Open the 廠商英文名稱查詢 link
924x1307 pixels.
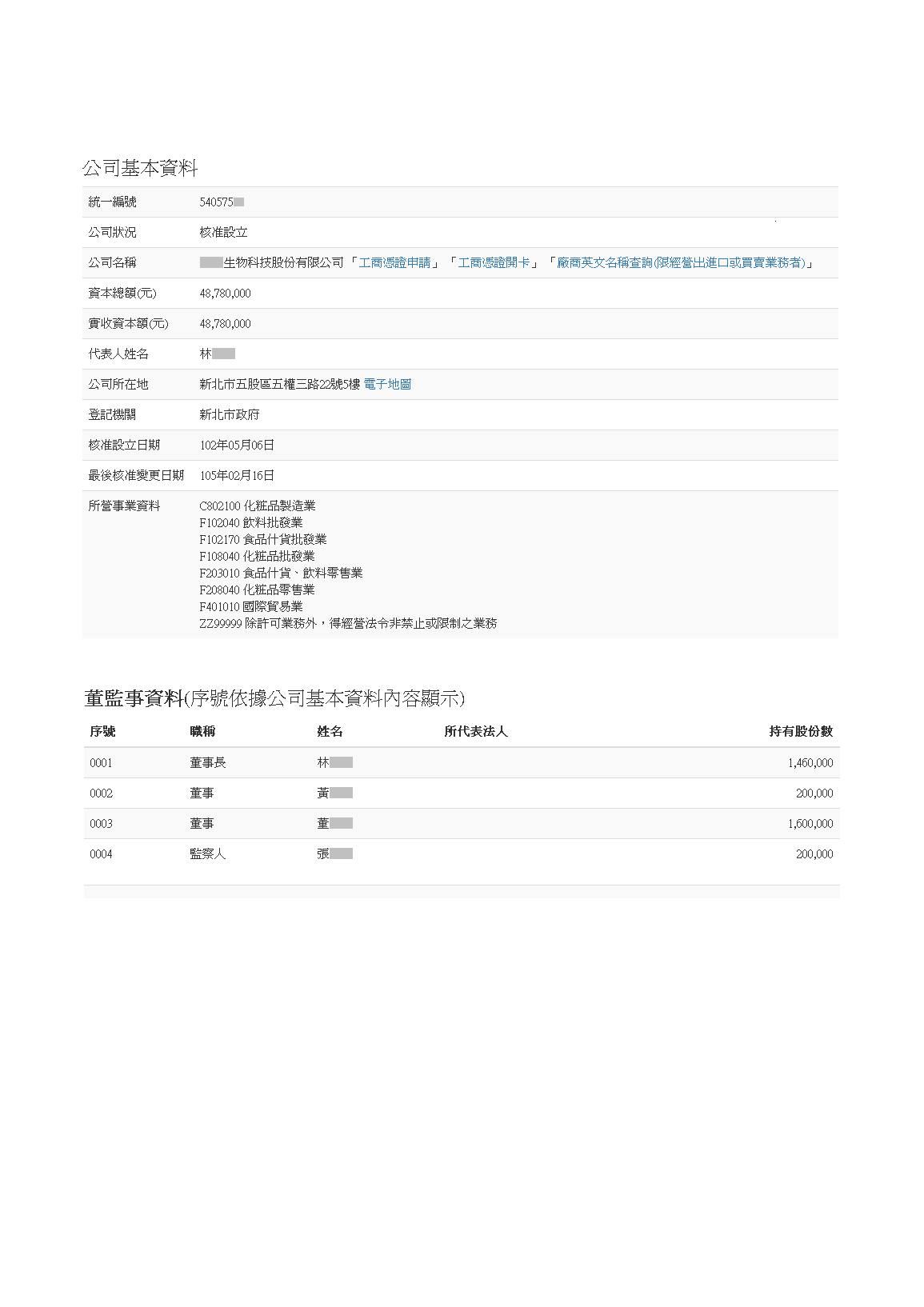[x=681, y=262]
